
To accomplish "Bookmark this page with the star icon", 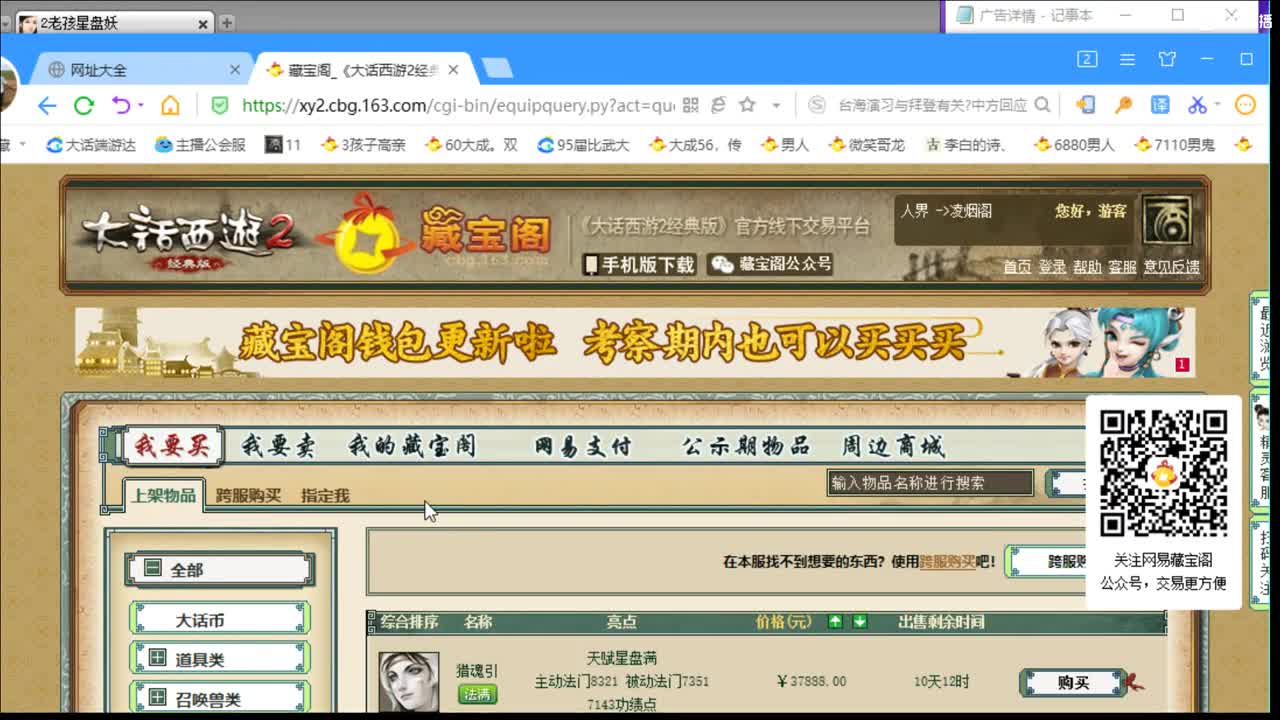I will tap(747, 105).
